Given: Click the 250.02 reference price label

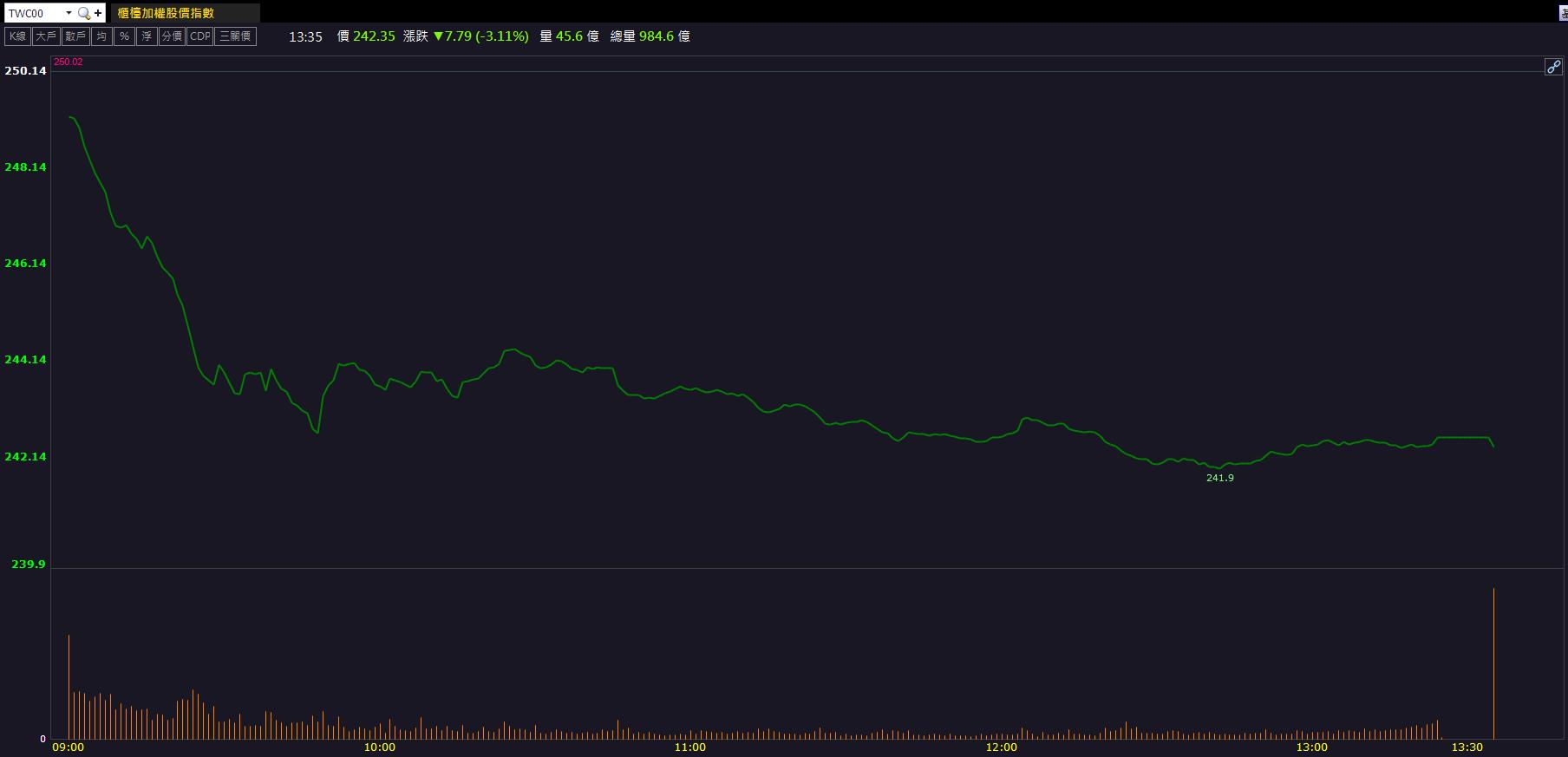Looking at the screenshot, I should [69, 62].
